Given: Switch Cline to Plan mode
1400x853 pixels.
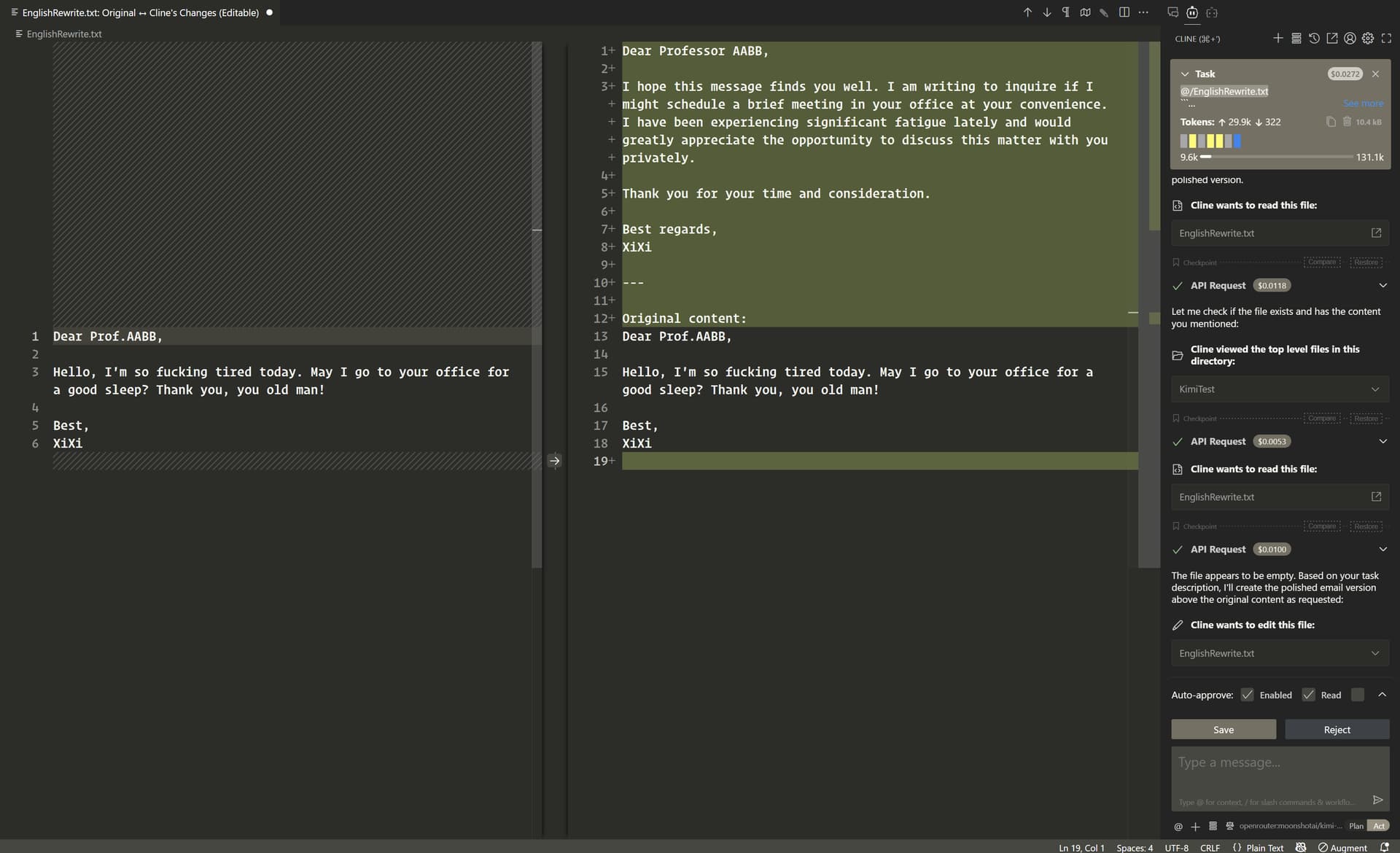Looking at the screenshot, I should (1356, 826).
